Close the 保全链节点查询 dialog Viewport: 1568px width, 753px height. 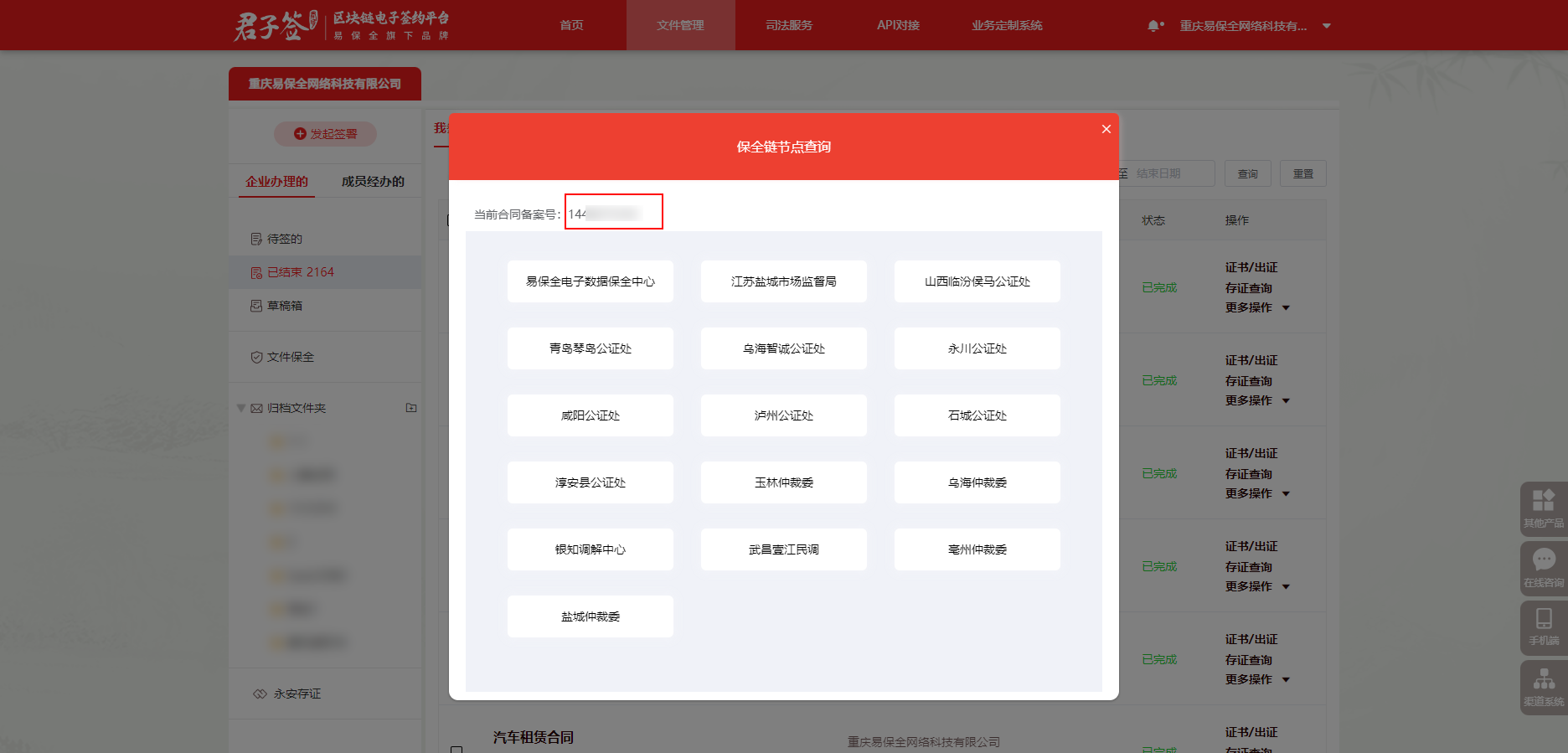coord(1106,129)
